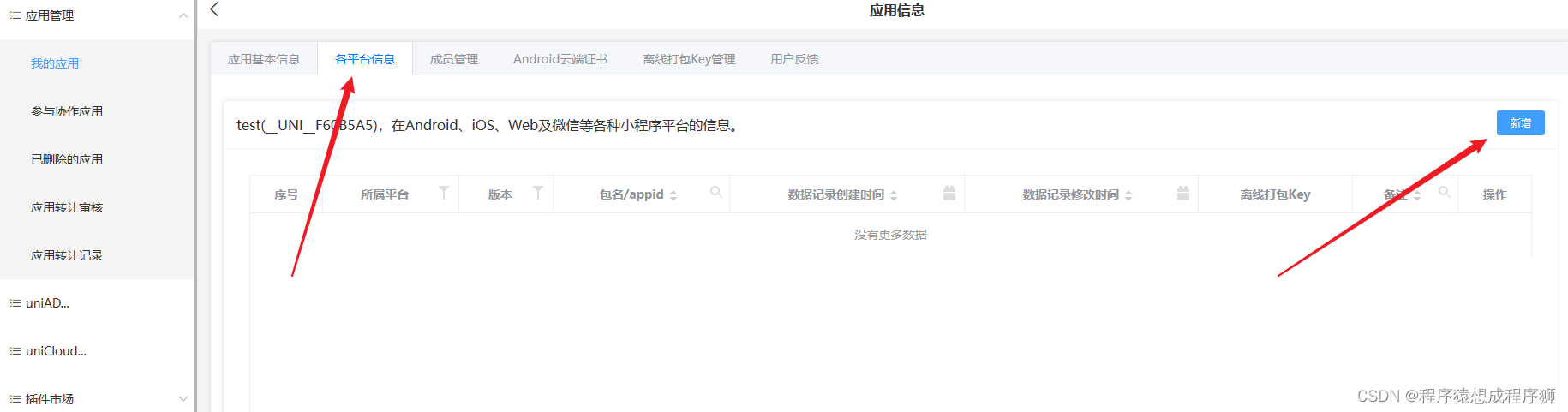
Task: Open calendar filter for 数据记录修改时间
Action: coord(1182,194)
